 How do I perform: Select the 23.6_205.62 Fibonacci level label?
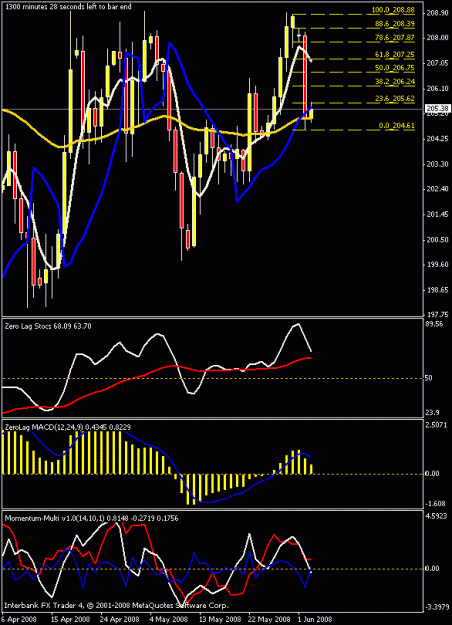coord(394,98)
